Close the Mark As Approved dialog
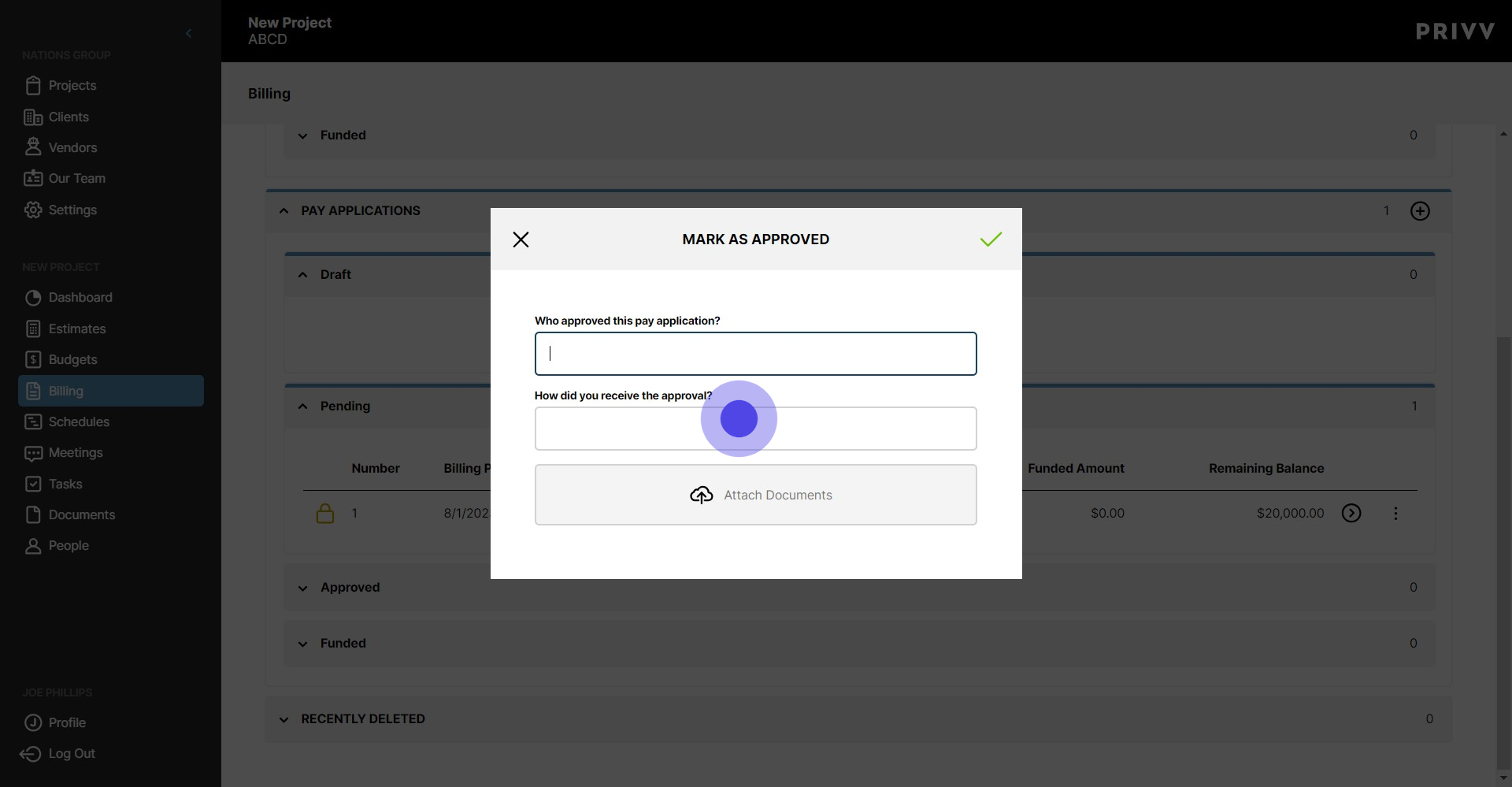The height and width of the screenshot is (787, 1512). [521, 239]
